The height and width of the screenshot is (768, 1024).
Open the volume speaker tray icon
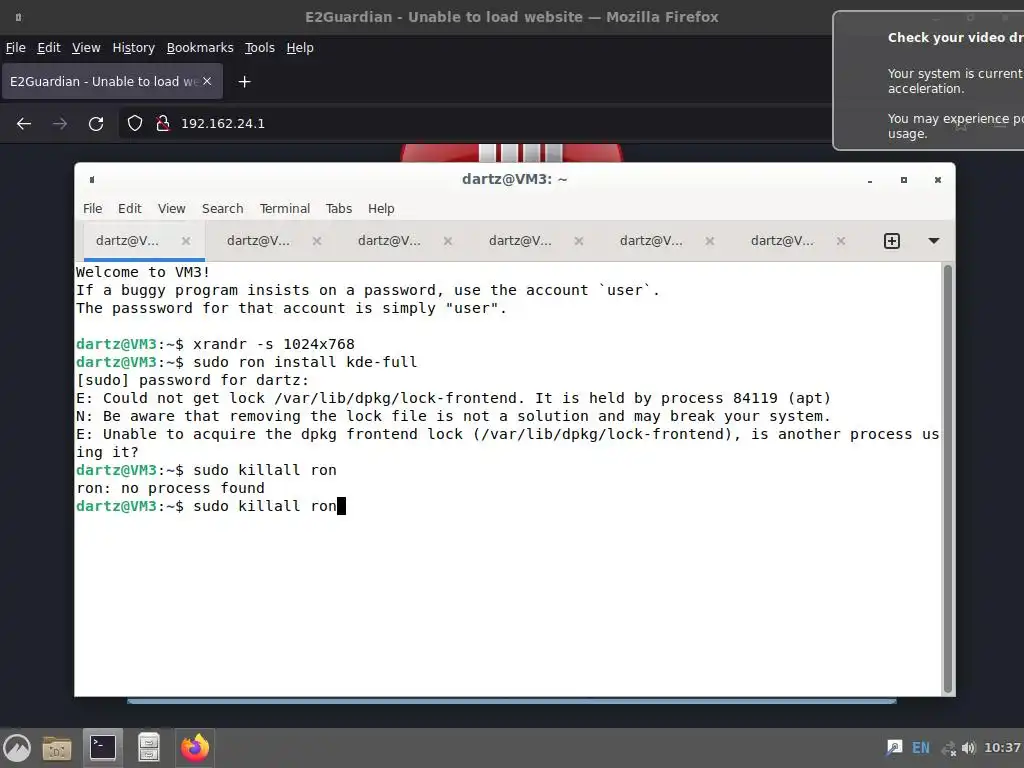968,748
